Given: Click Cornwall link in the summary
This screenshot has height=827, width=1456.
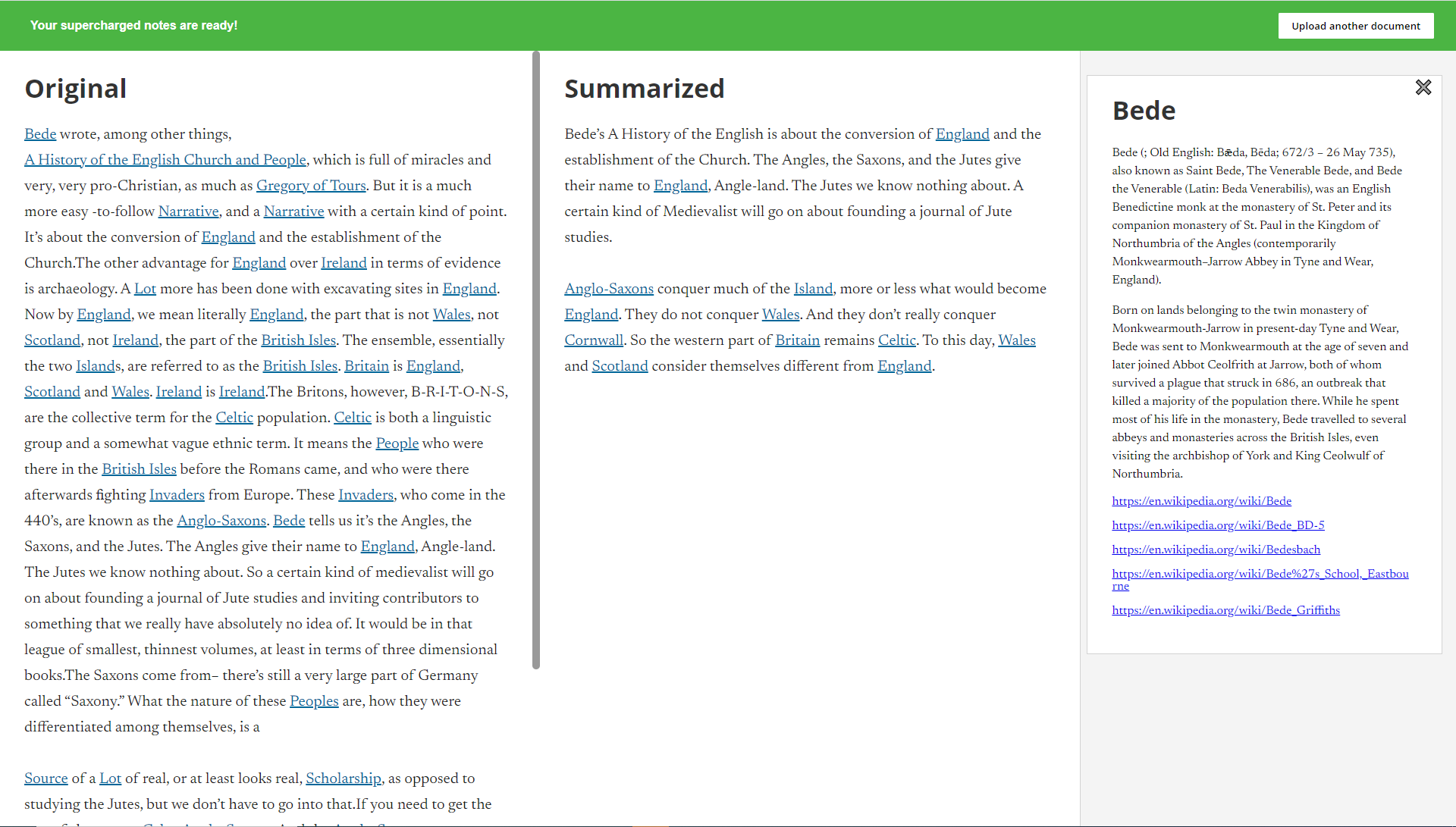Looking at the screenshot, I should (593, 340).
